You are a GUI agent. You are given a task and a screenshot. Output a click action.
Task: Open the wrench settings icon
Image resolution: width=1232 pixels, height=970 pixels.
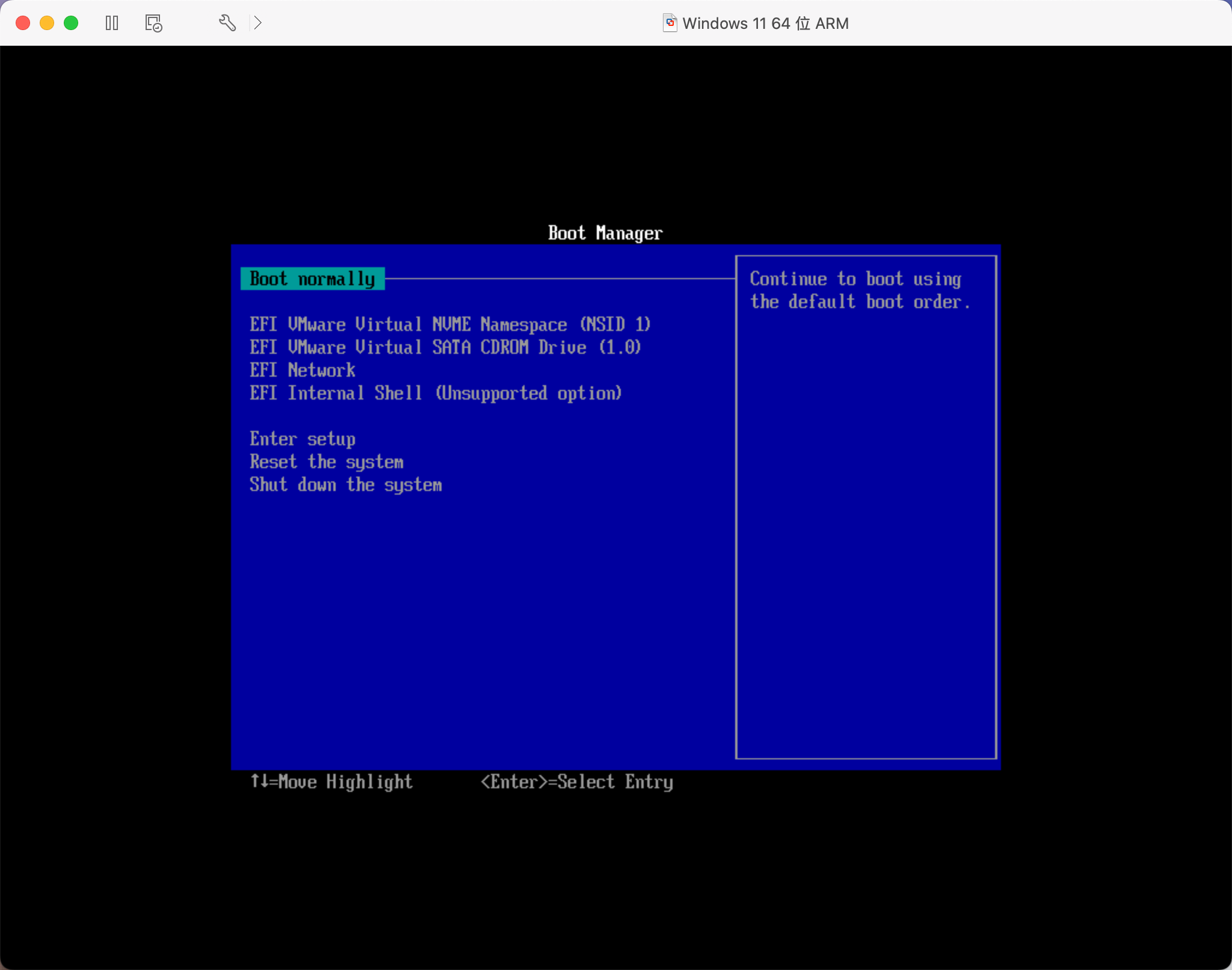click(227, 23)
